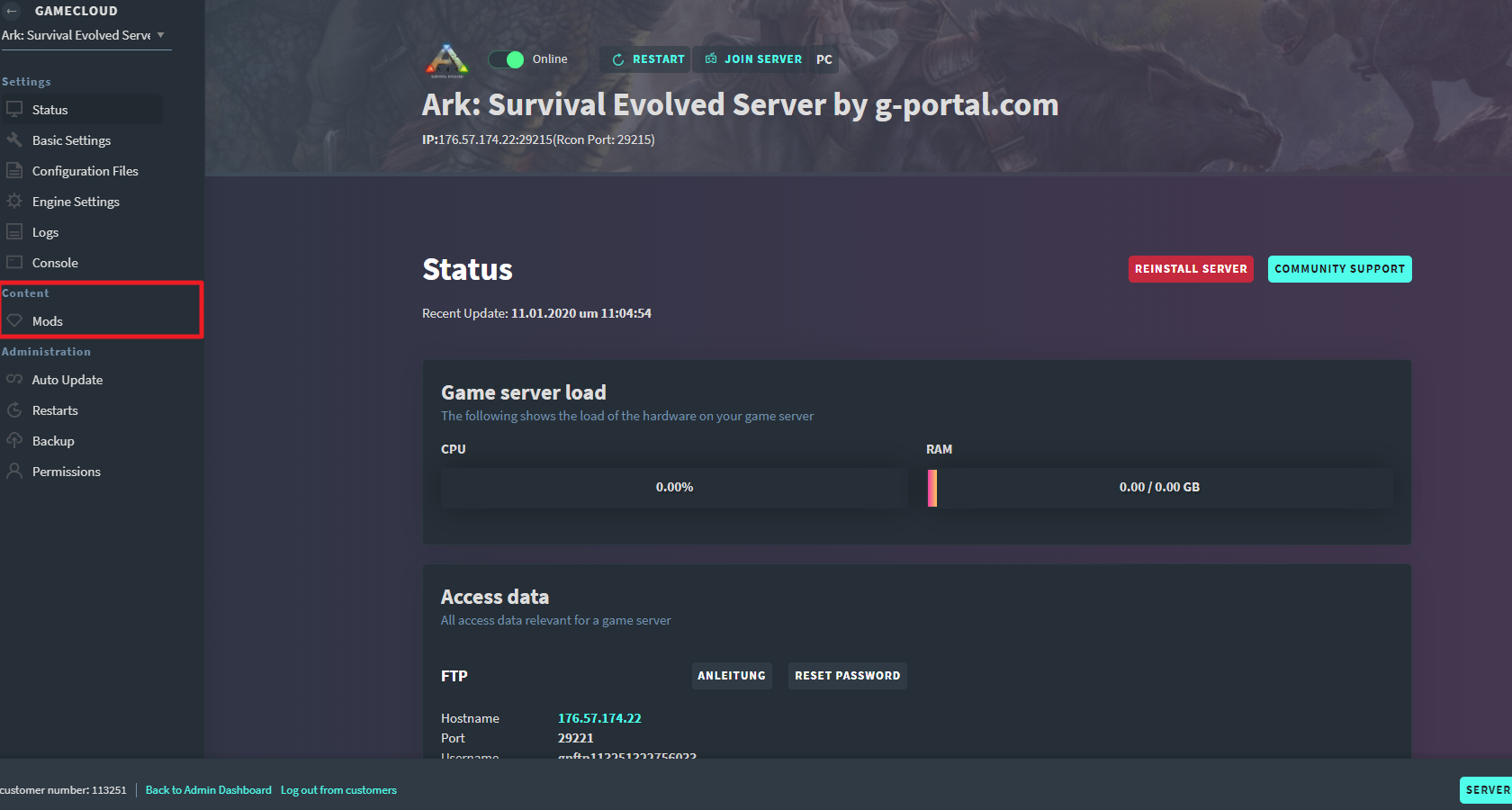The width and height of the screenshot is (1512, 810).
Task: Click the back arrow next to GAMECLOUD
Action: [x=11, y=11]
